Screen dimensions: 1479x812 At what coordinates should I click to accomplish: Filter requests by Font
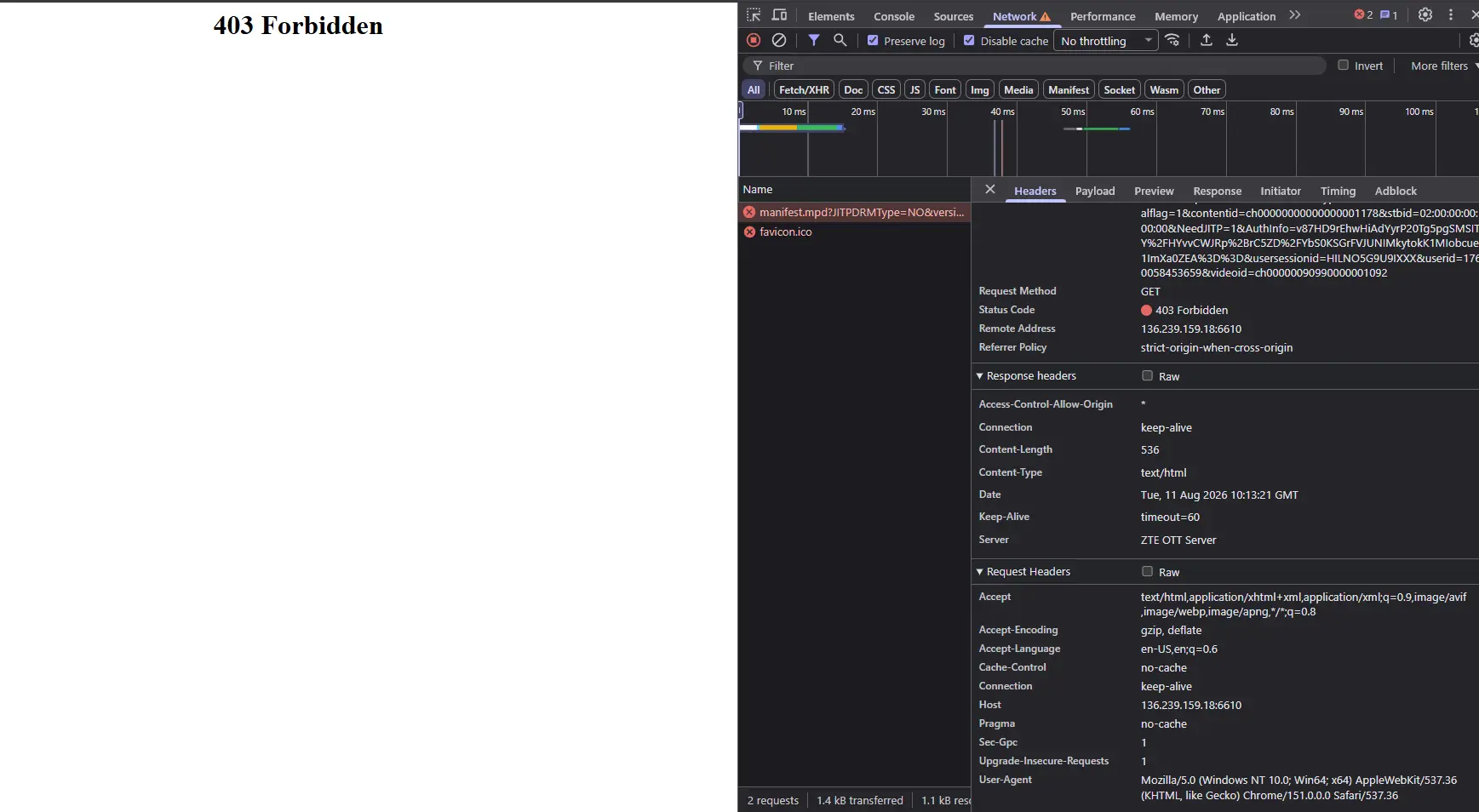click(x=945, y=89)
